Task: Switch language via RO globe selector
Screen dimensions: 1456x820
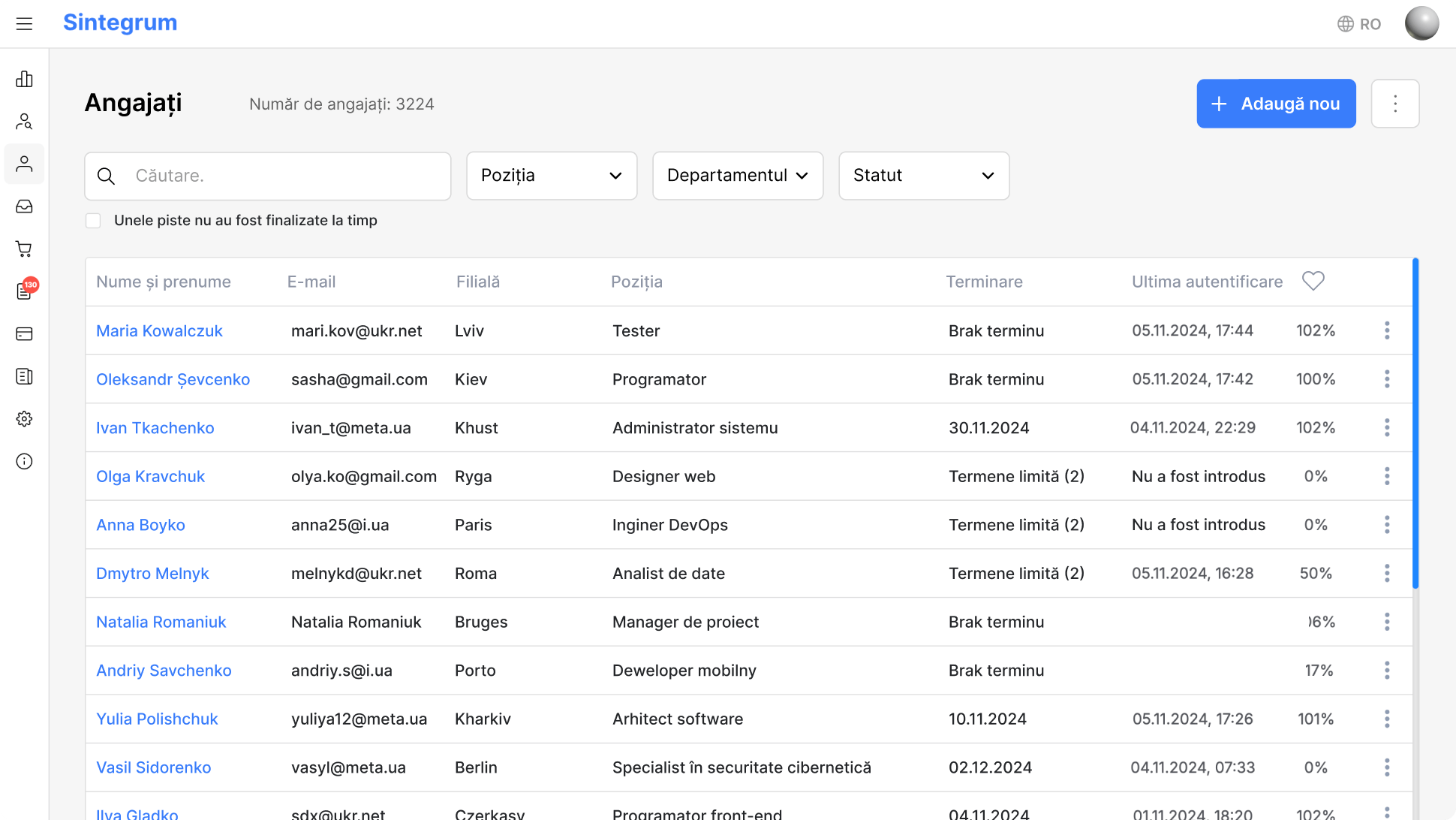Action: (x=1359, y=24)
